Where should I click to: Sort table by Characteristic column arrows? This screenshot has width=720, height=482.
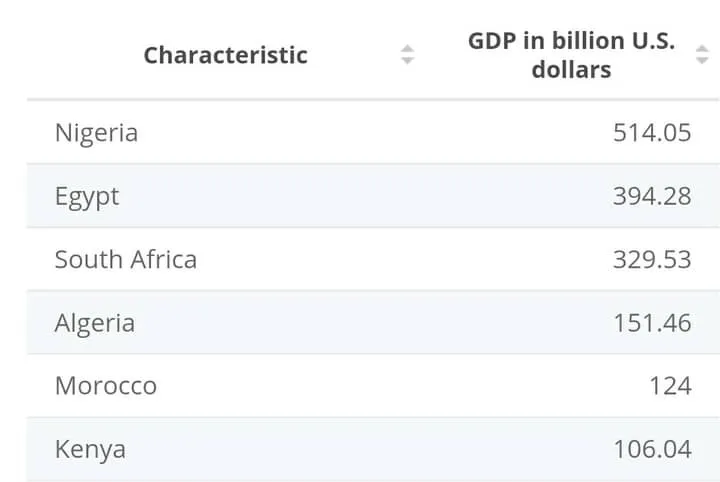pyautogui.click(x=407, y=55)
